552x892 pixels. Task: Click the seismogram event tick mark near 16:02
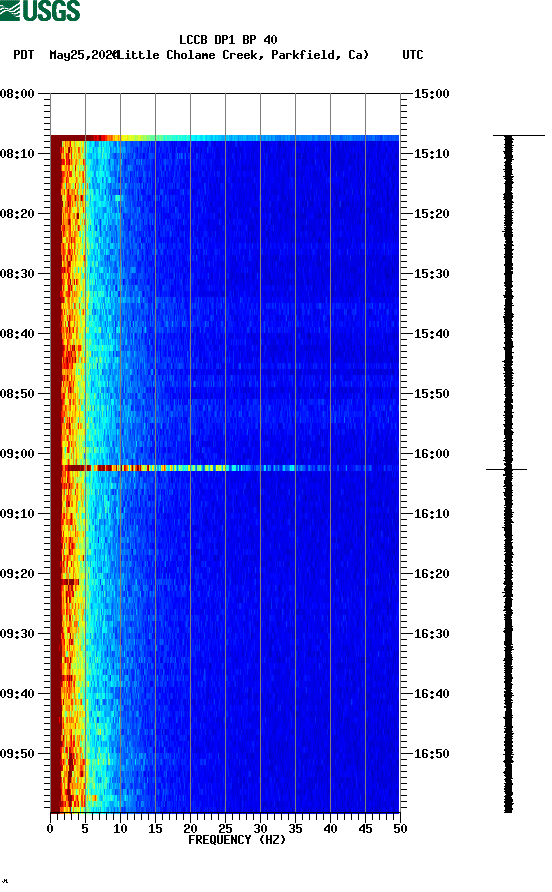coord(506,469)
